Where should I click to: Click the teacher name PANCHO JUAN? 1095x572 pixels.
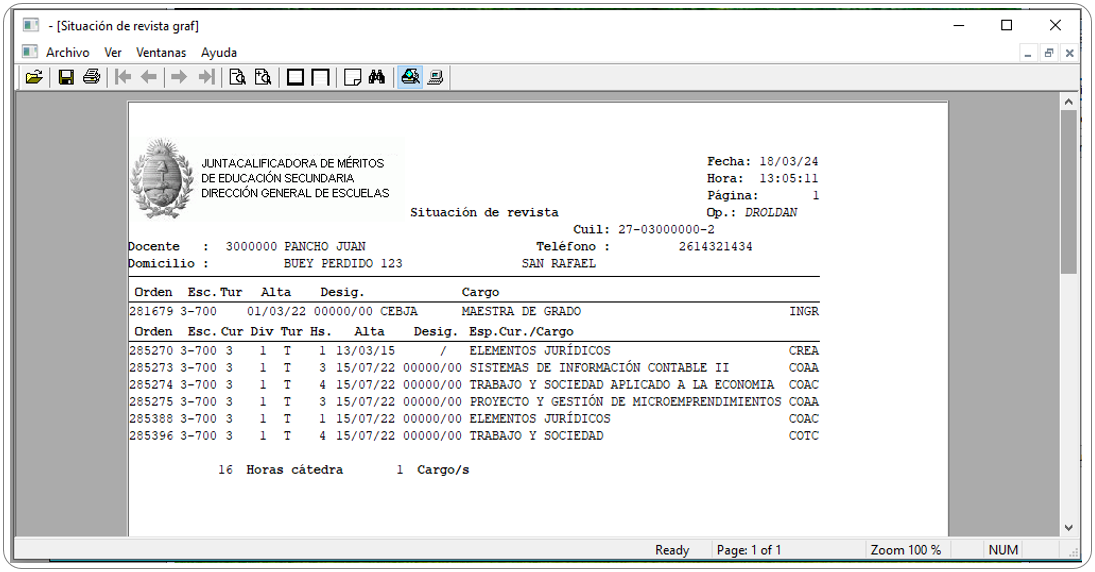(x=325, y=247)
